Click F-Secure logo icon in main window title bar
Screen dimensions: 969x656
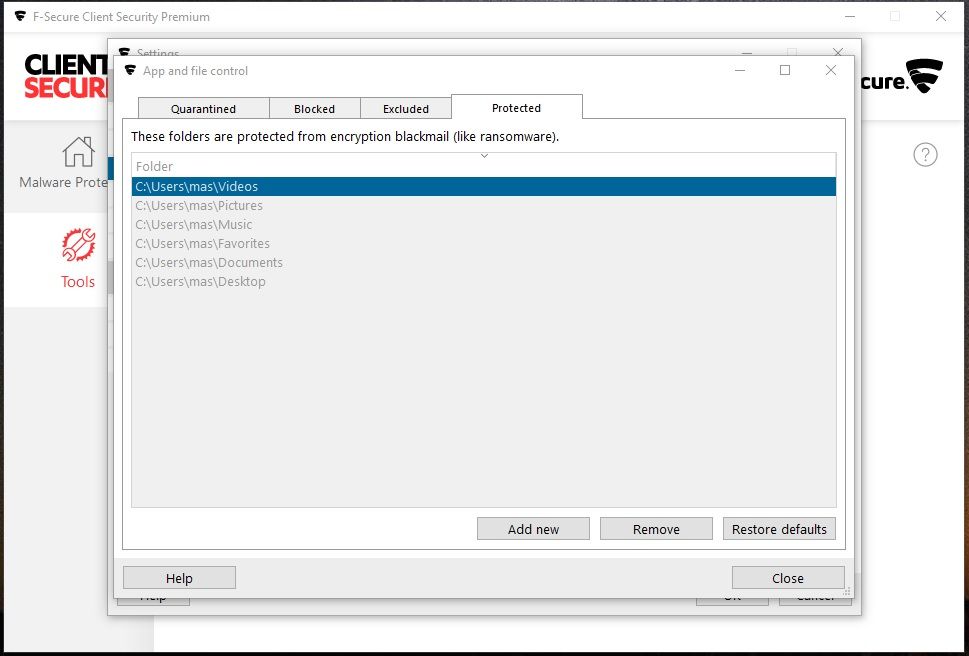[20, 16]
